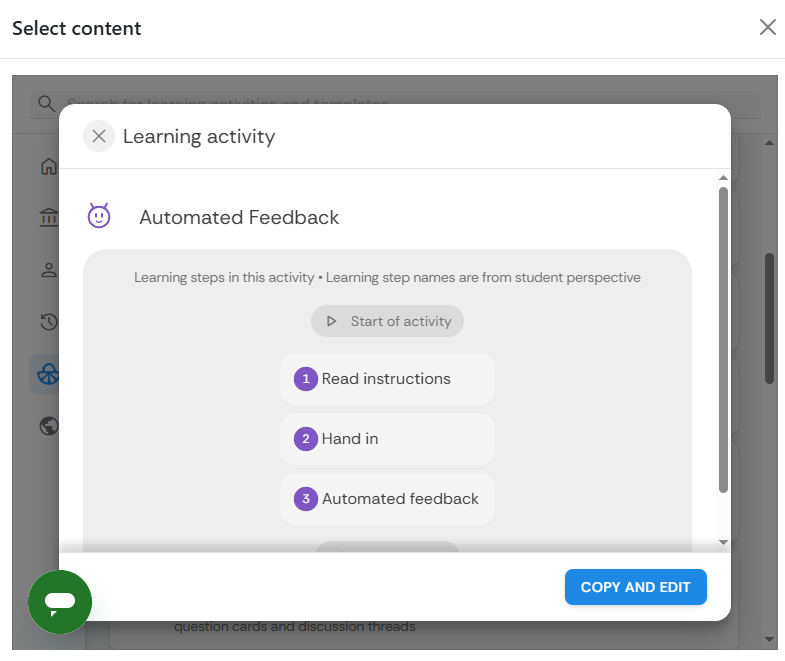Screen dimensions: 785x661
Task: Open the green chat support bubble
Action: pos(60,601)
